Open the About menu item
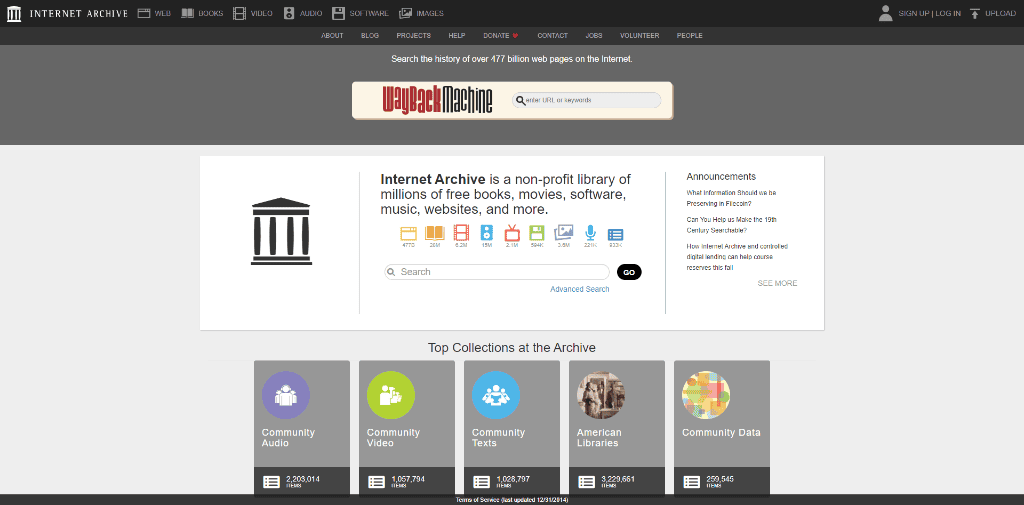The height and width of the screenshot is (505, 1024). tap(332, 35)
